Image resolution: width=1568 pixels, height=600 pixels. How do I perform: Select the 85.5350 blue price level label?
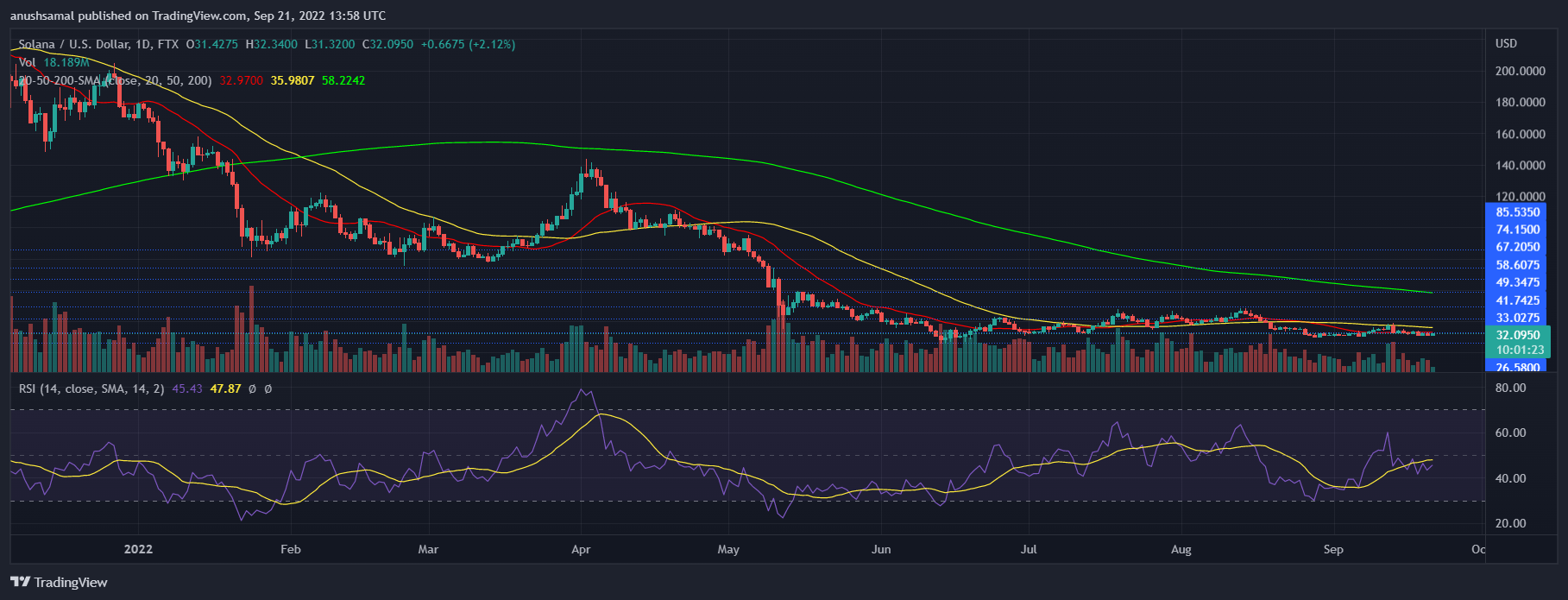(1517, 212)
